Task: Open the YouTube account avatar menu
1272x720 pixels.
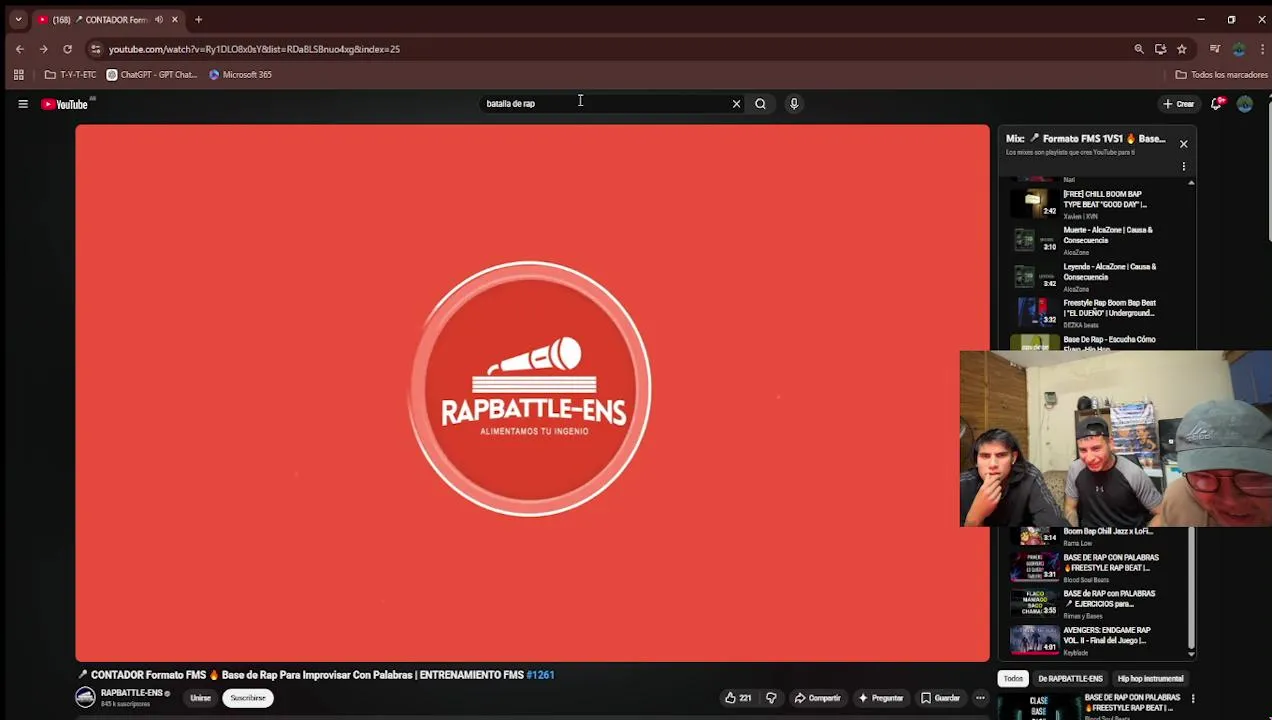Action: (x=1245, y=104)
